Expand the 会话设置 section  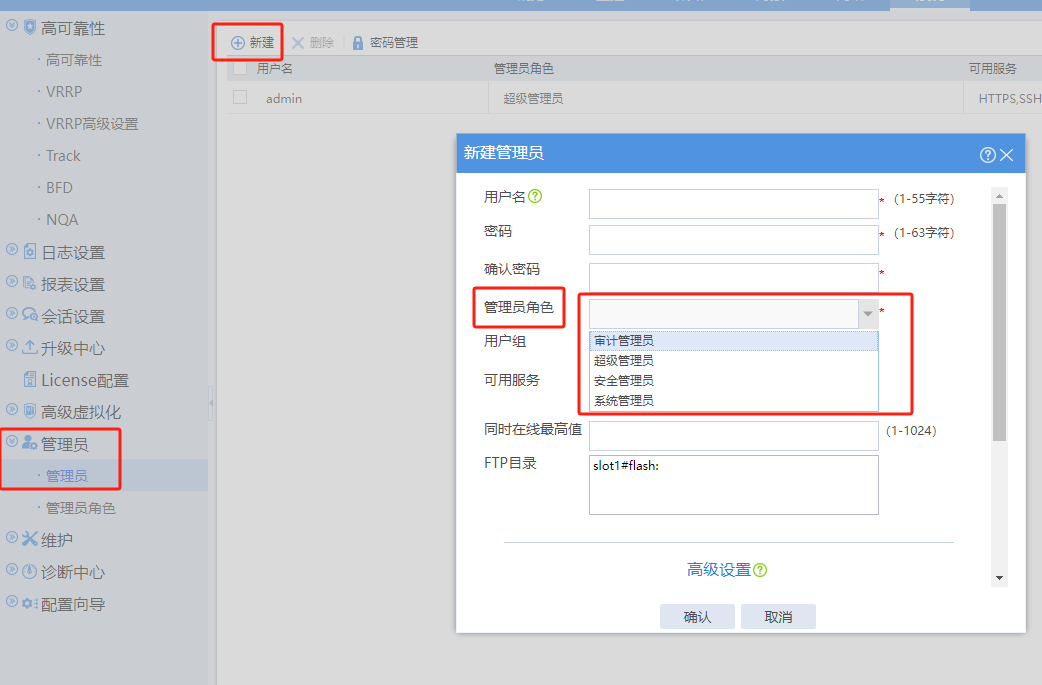pyautogui.click(x=12, y=313)
